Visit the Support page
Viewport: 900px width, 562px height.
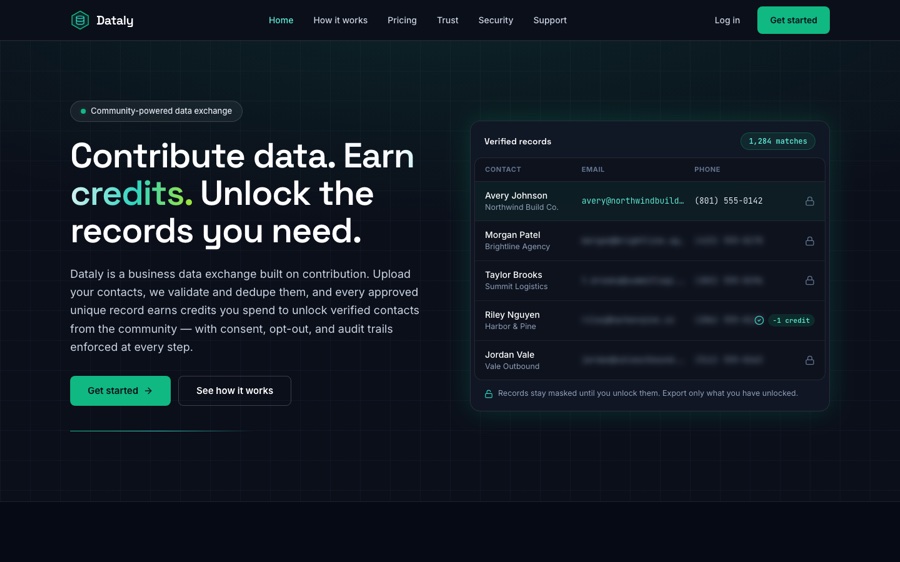click(550, 20)
